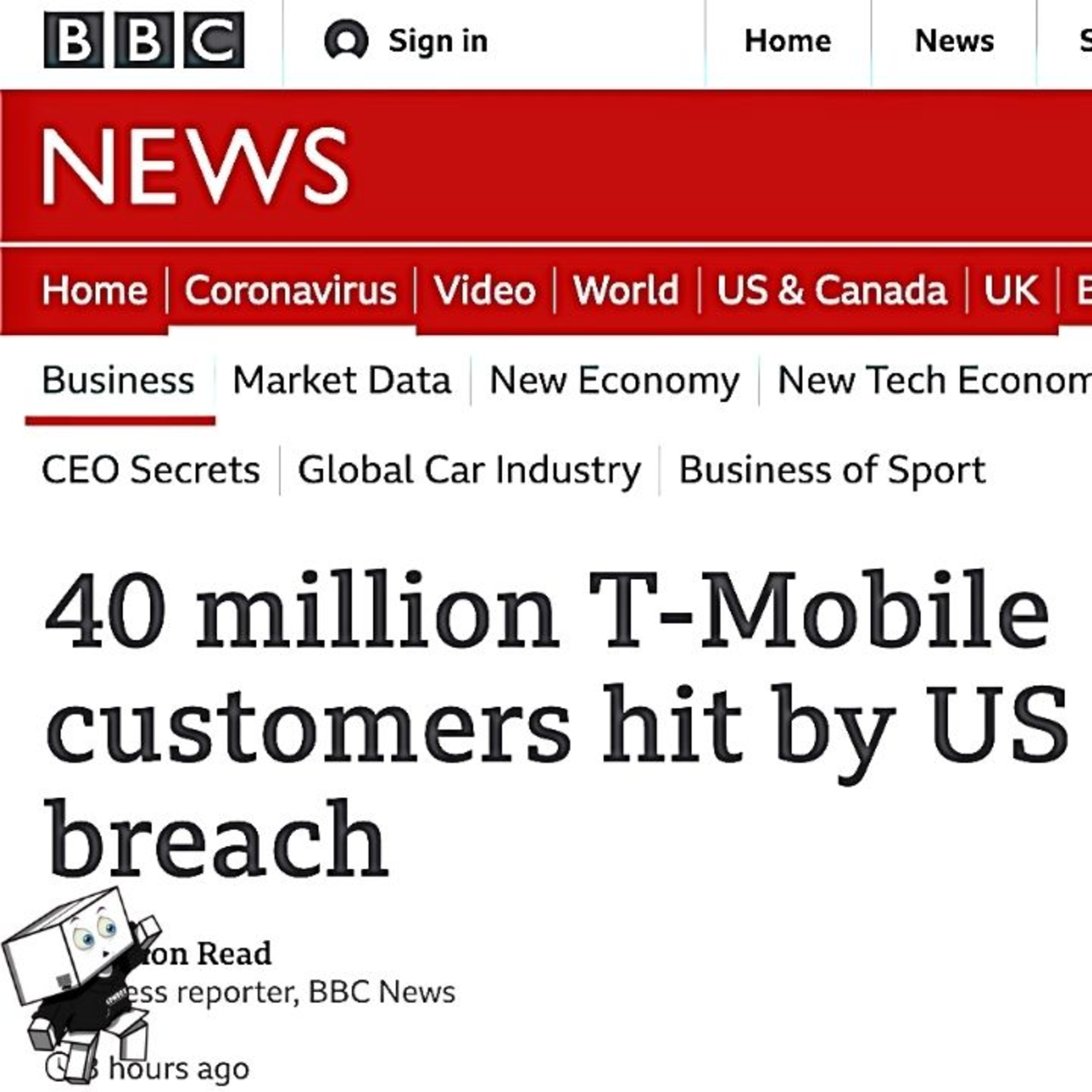Image resolution: width=1092 pixels, height=1092 pixels.
Task: Open the Business of Sport link
Action: pyautogui.click(x=832, y=471)
